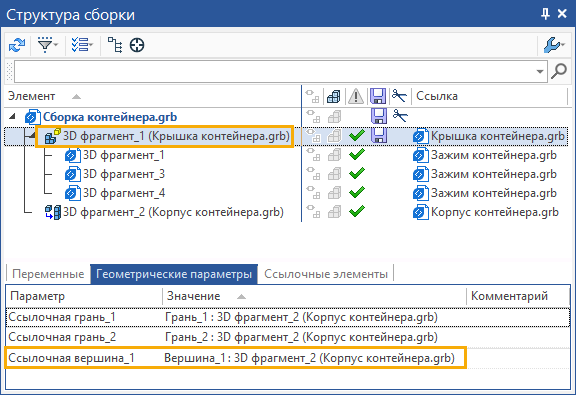The height and width of the screenshot is (395, 576).
Task: Click value Грань_1 : 3D фрагмент_2
Action: (301, 317)
